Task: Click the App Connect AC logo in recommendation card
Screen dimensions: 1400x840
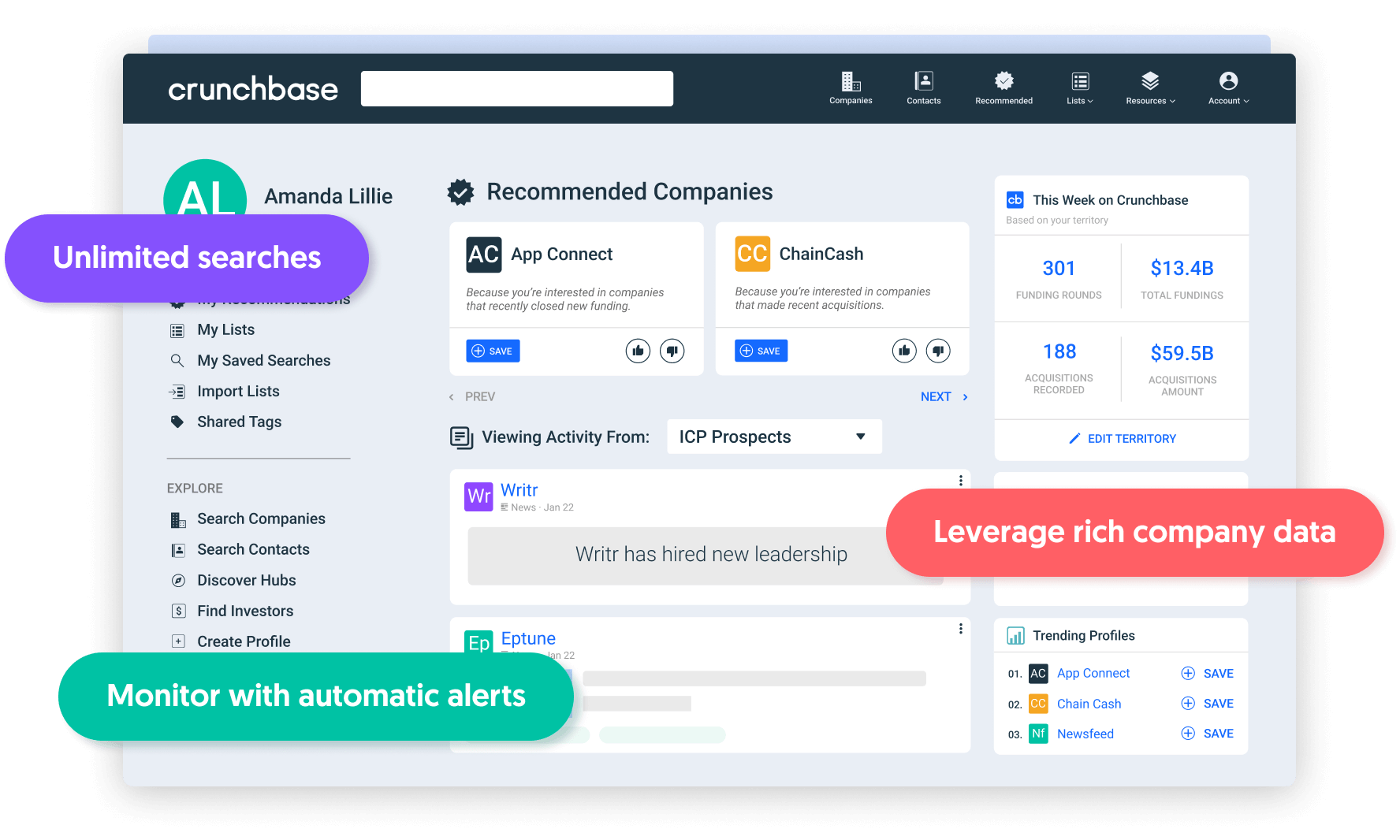Action: (x=484, y=255)
